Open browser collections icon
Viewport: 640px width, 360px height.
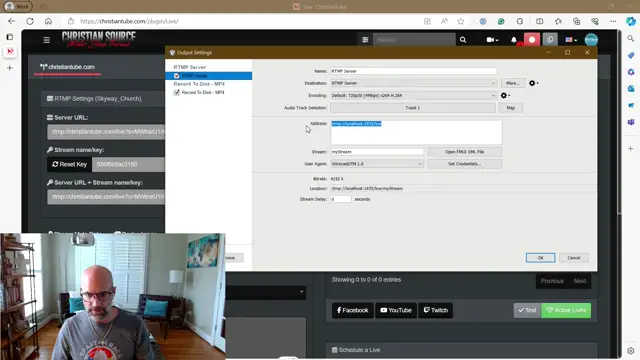pos(576,21)
